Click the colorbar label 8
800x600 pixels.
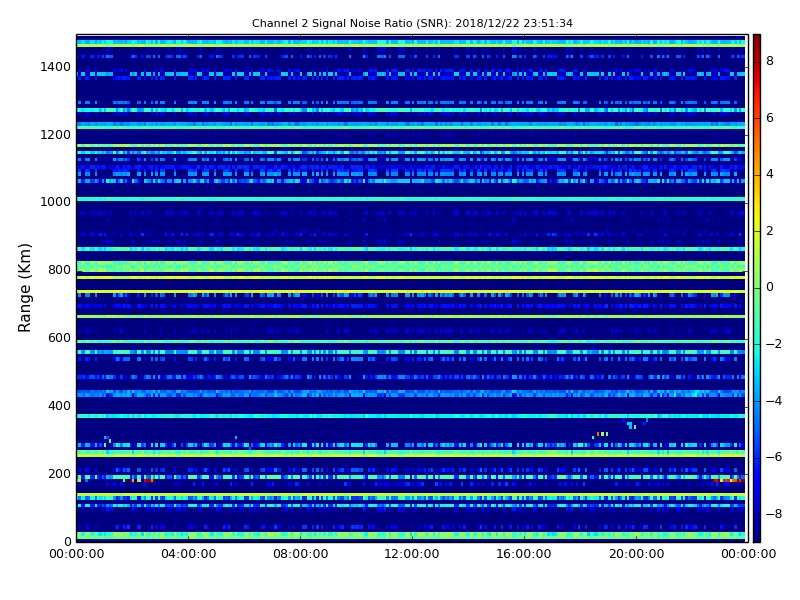point(770,61)
